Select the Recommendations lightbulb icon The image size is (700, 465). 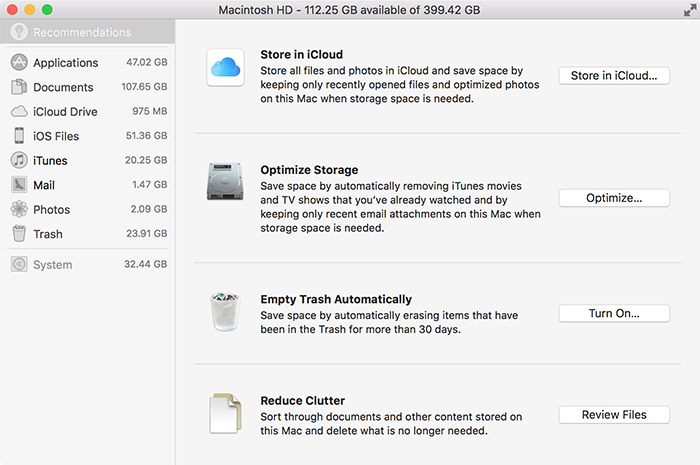(x=19, y=32)
